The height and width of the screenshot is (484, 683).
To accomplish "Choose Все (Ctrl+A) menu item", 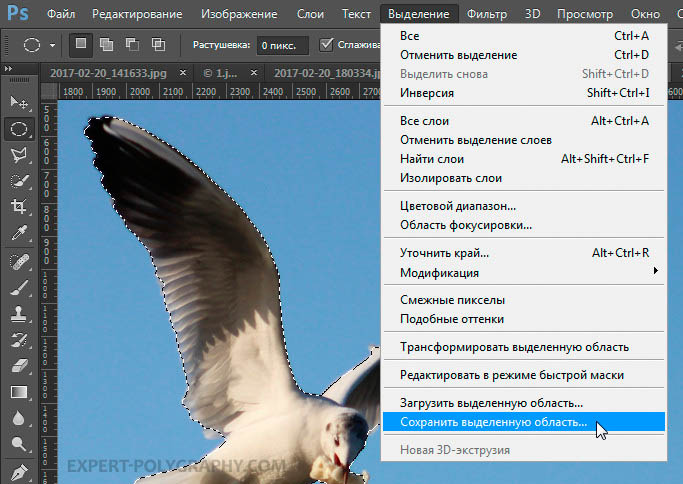I will point(524,36).
